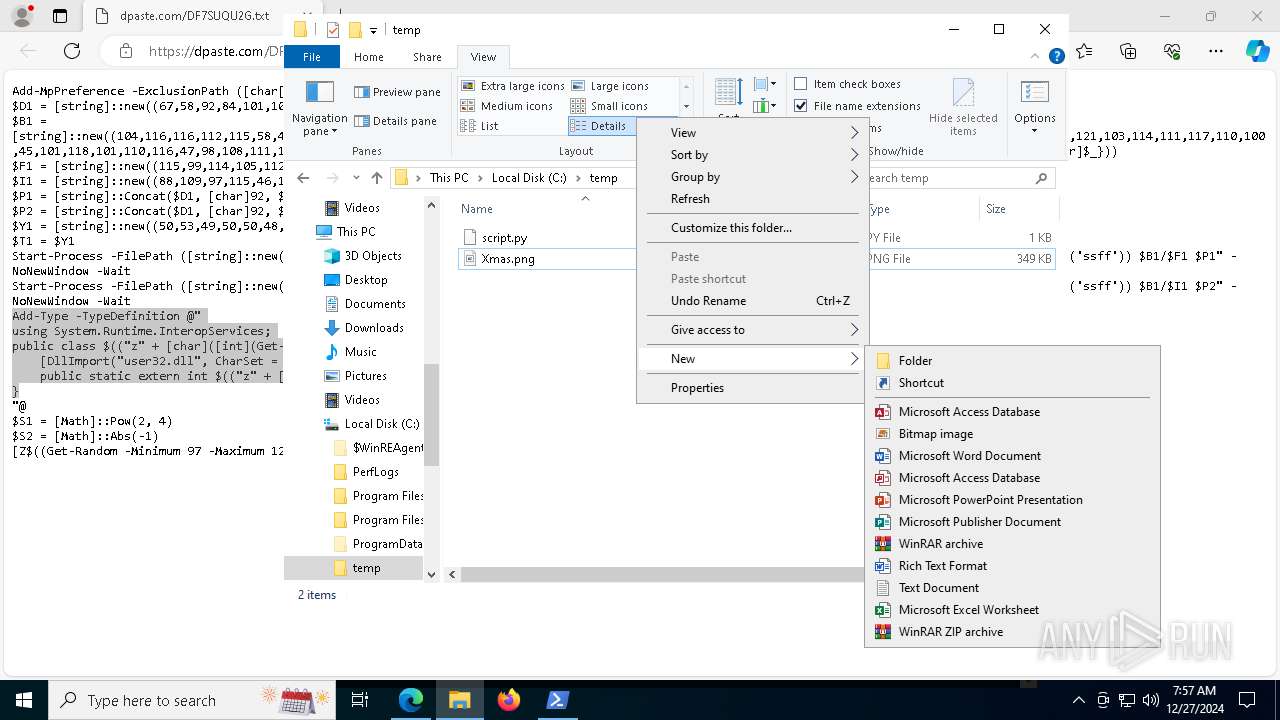
Task: Toggle the Preview pane
Action: [x=397, y=92]
